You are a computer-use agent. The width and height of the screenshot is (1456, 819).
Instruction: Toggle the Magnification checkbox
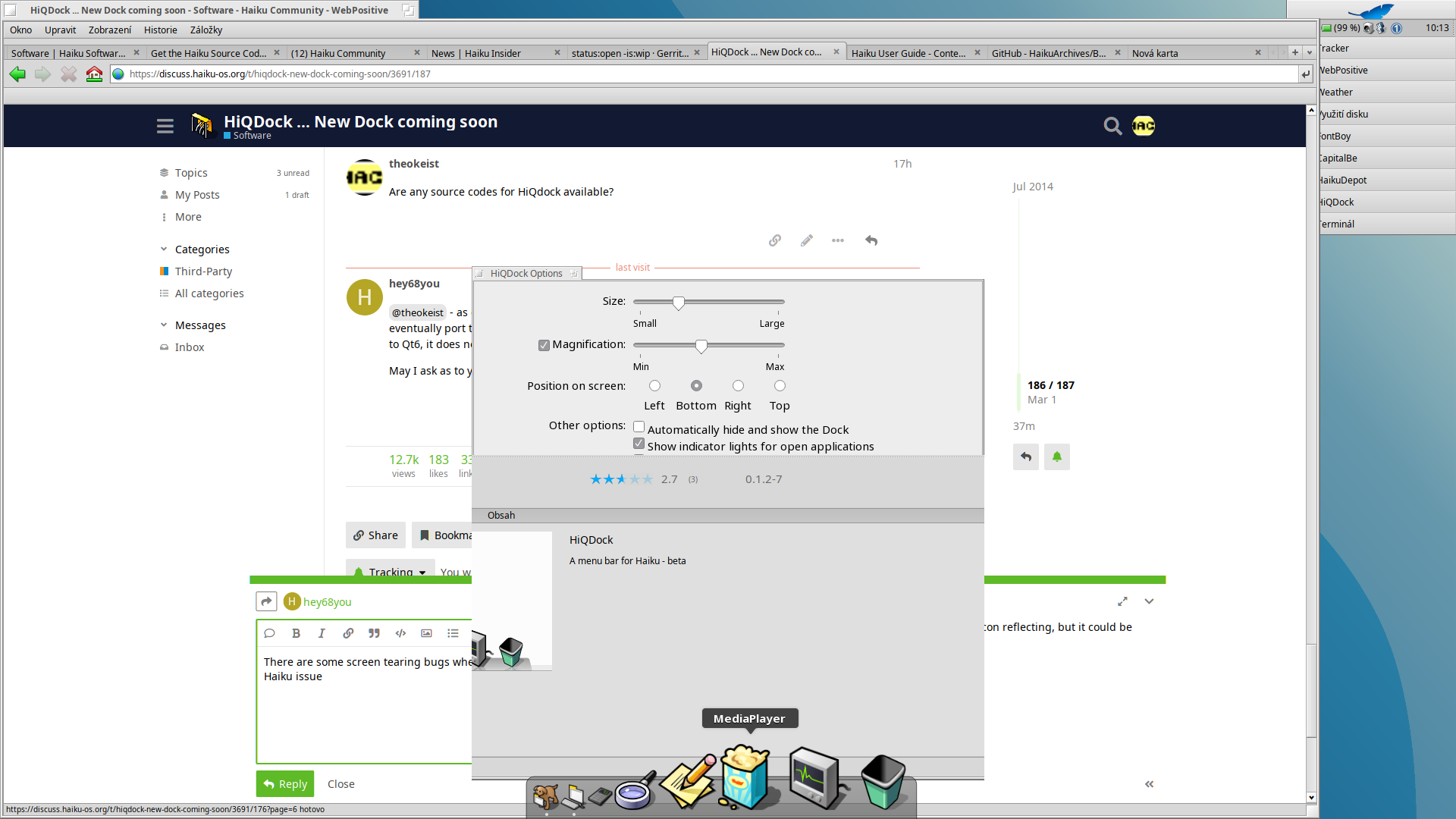click(x=544, y=345)
